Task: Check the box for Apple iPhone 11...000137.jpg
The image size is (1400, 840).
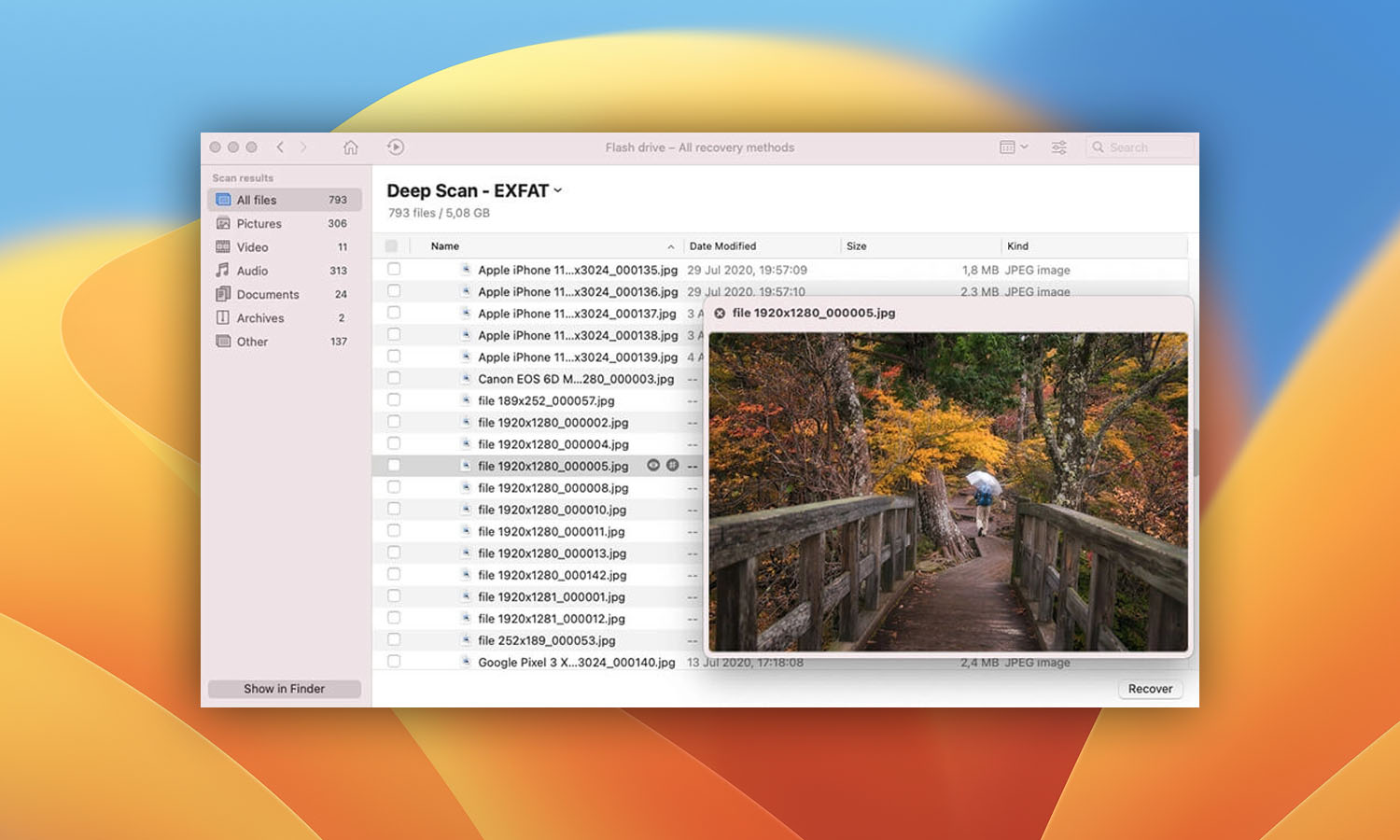Action: [x=394, y=313]
